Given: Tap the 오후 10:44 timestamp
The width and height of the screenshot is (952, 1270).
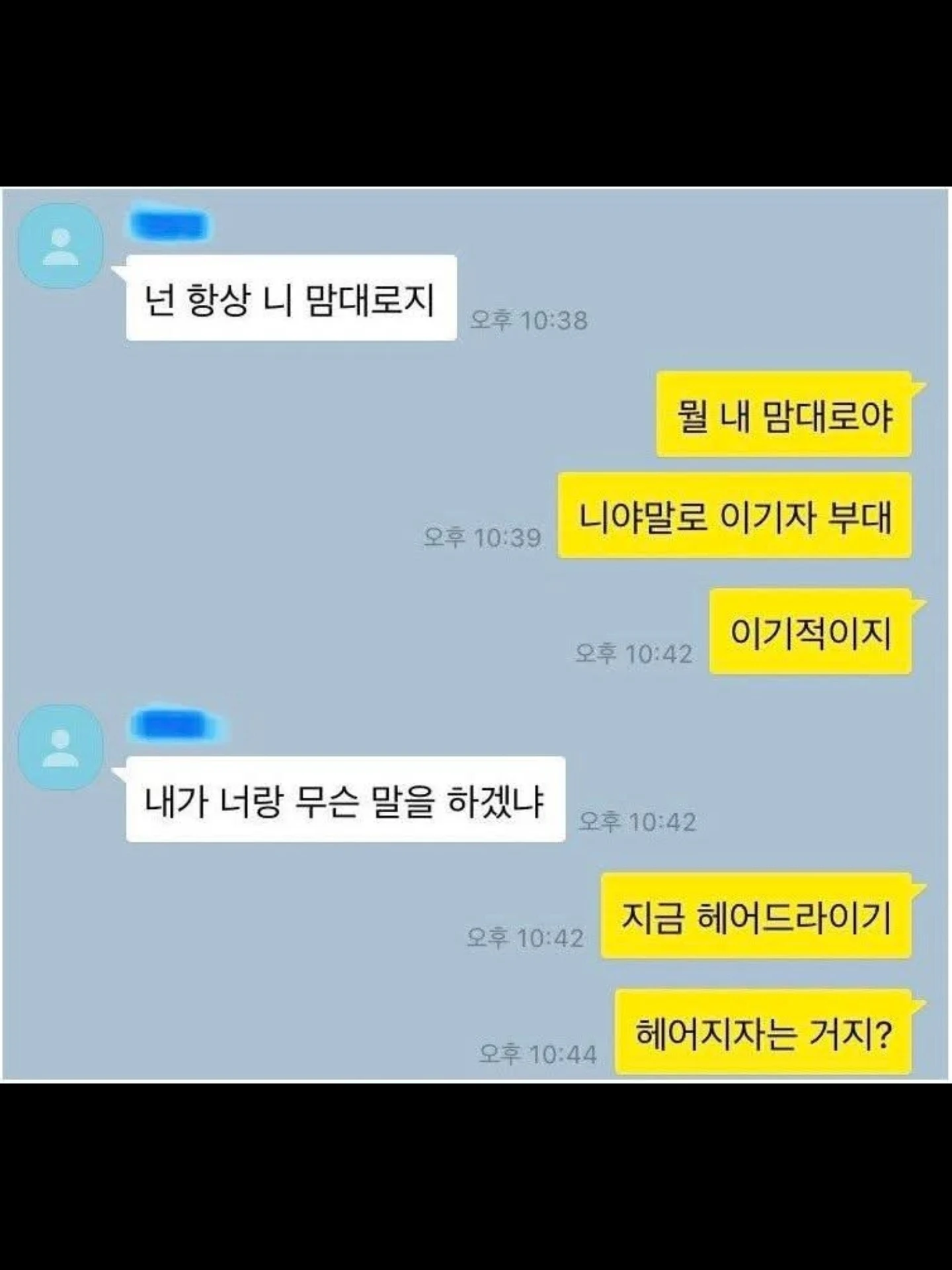Looking at the screenshot, I should coord(539,1053).
